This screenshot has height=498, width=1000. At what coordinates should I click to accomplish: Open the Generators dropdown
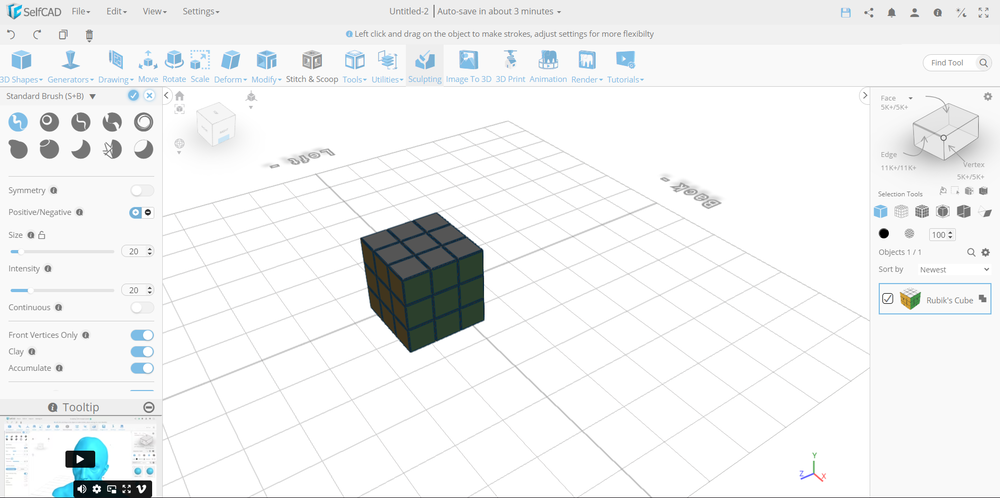(70, 66)
